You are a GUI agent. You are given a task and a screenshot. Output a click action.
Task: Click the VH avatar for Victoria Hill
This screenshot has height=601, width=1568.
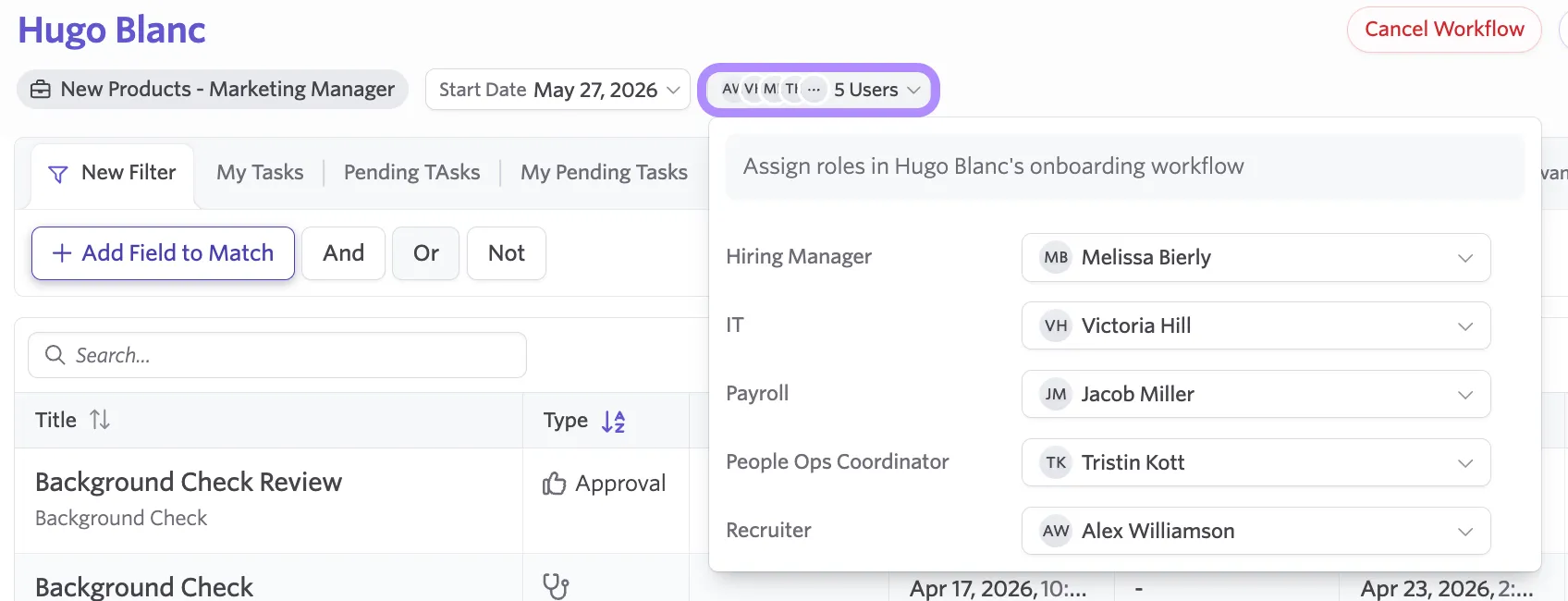coord(1056,325)
